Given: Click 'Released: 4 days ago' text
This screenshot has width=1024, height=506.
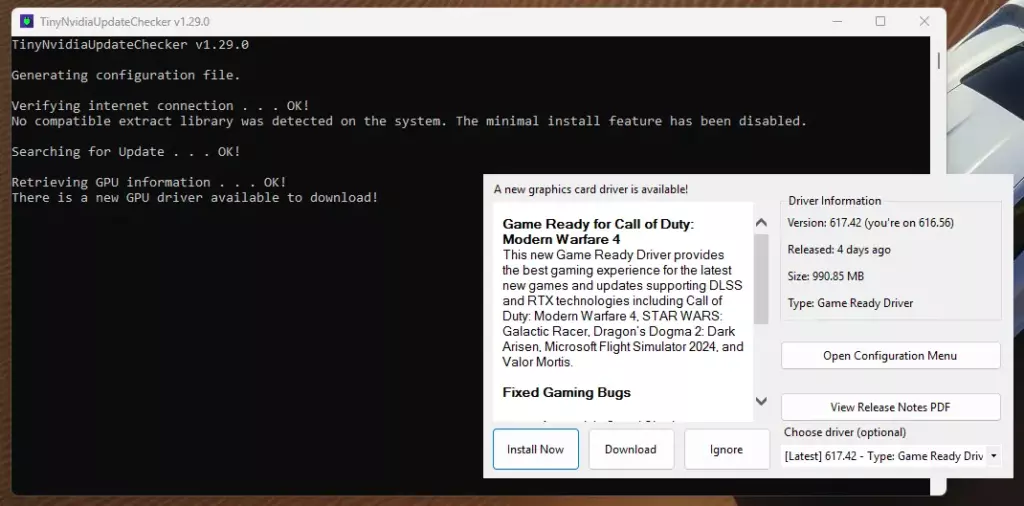Looking at the screenshot, I should coord(839,249).
